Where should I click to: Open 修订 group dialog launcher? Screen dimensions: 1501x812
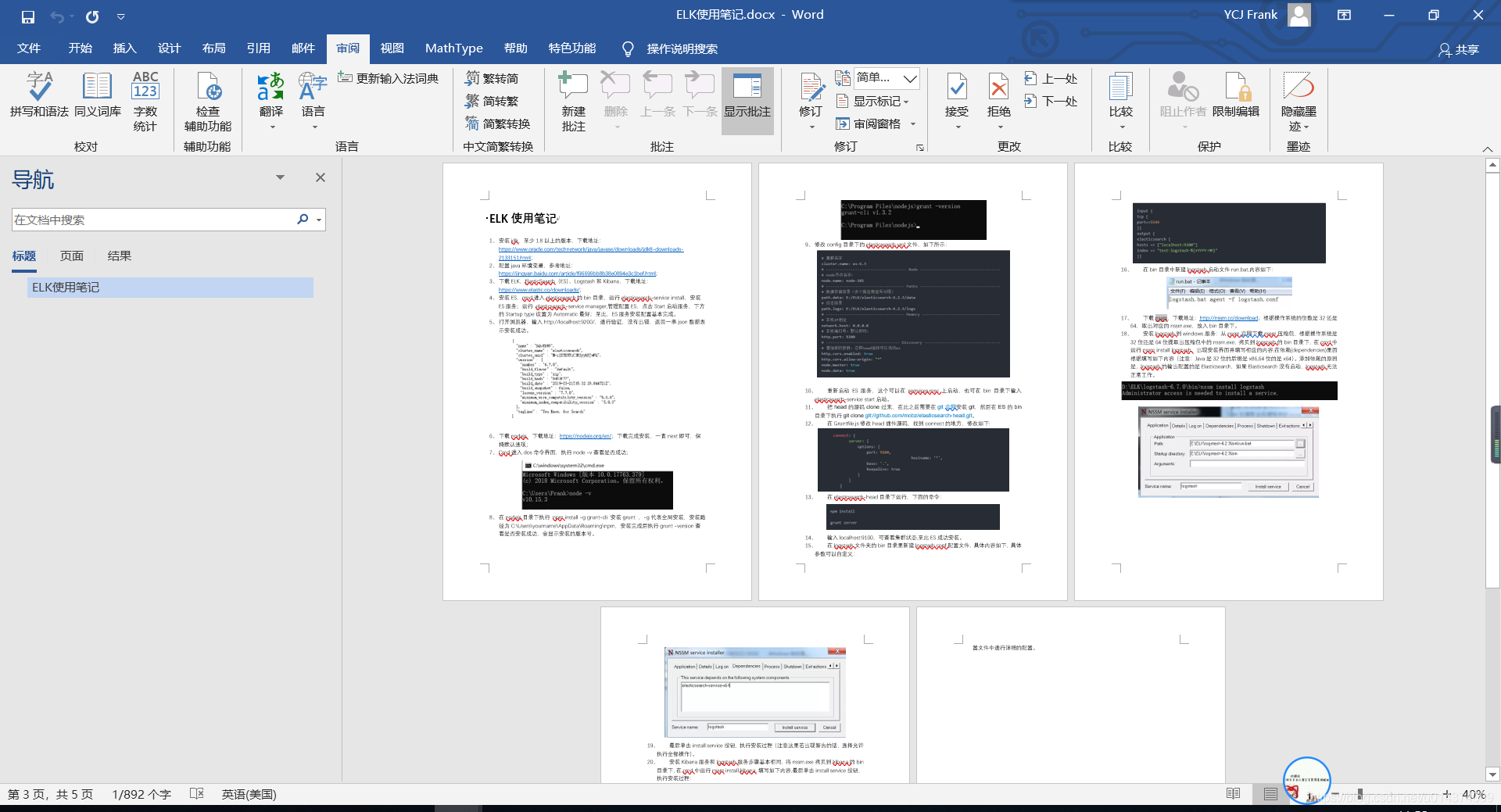pos(920,147)
